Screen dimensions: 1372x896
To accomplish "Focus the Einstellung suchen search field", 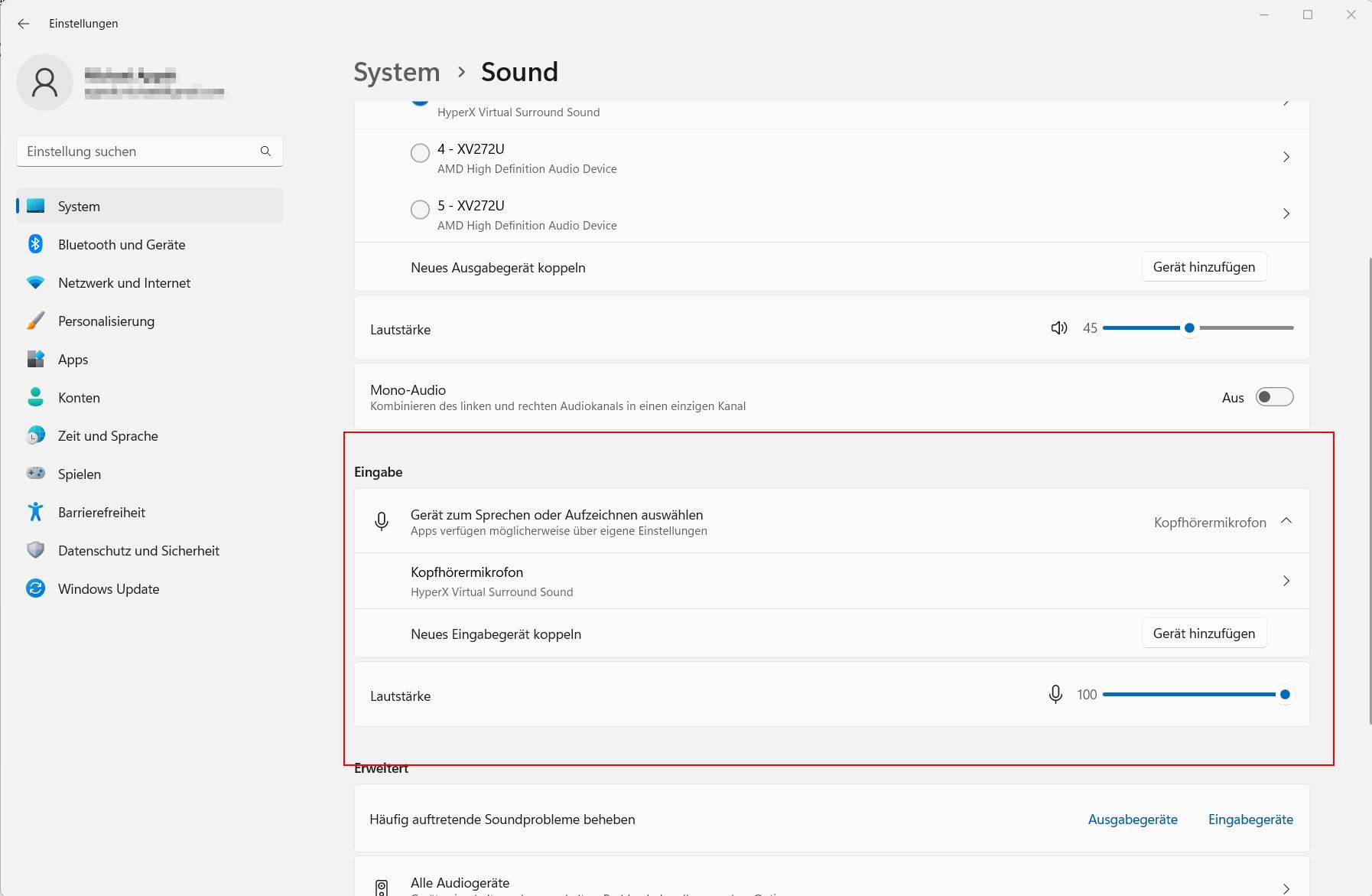I will coord(138,152).
